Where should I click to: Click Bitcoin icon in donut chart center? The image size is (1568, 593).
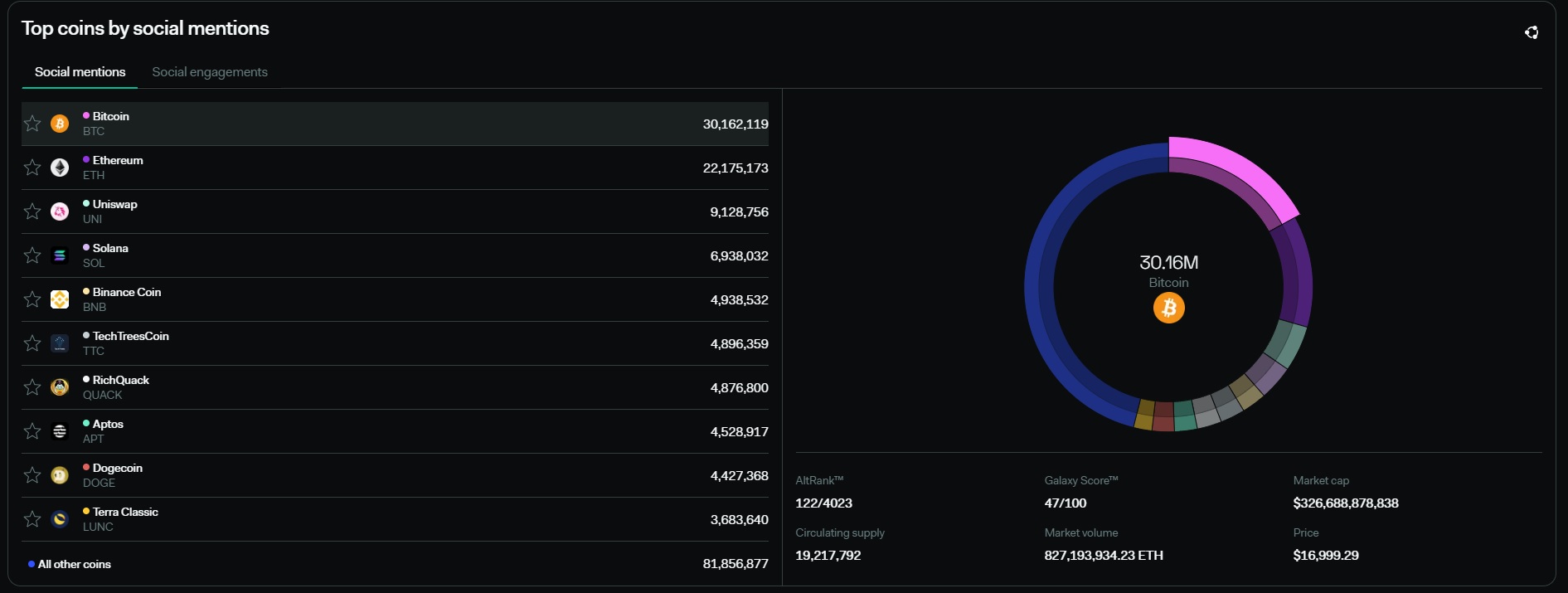1168,308
